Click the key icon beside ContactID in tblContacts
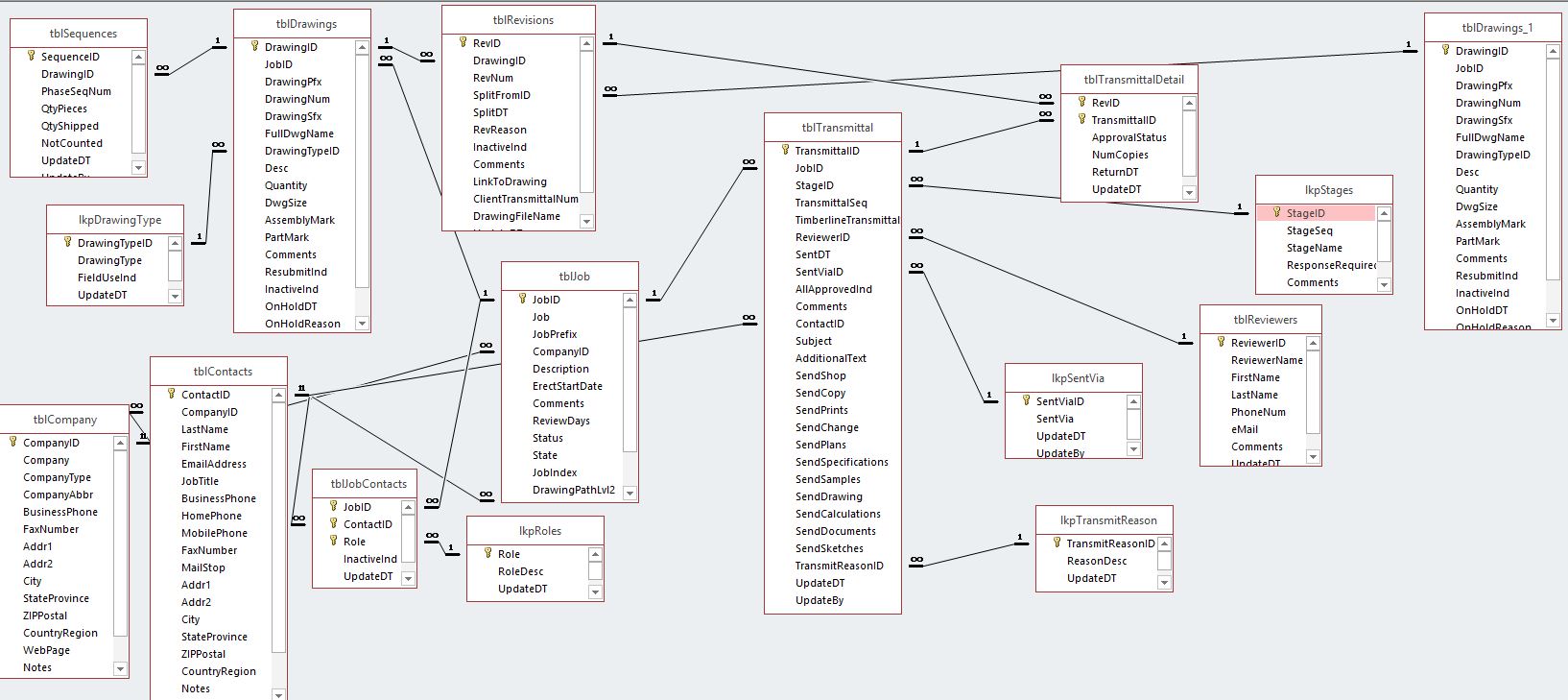Viewport: 1568px width, 700px height. pyautogui.click(x=171, y=395)
